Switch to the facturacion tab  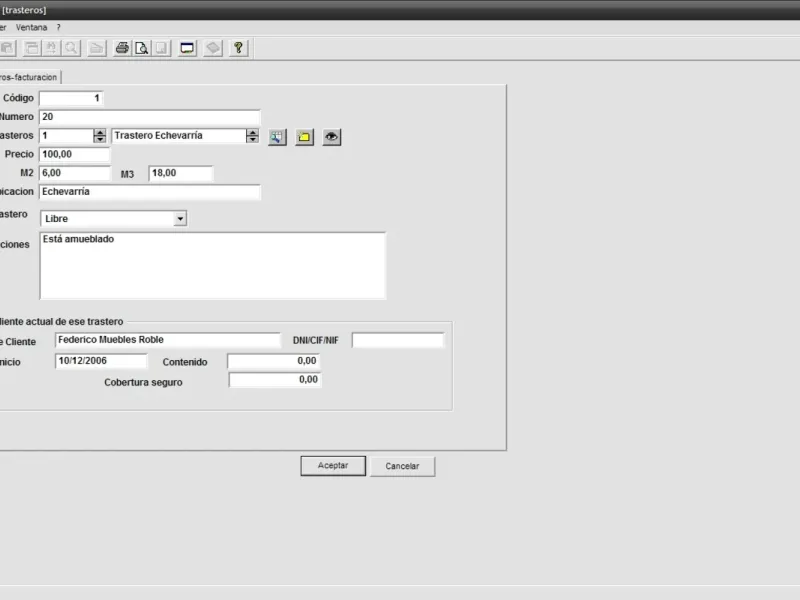29,77
